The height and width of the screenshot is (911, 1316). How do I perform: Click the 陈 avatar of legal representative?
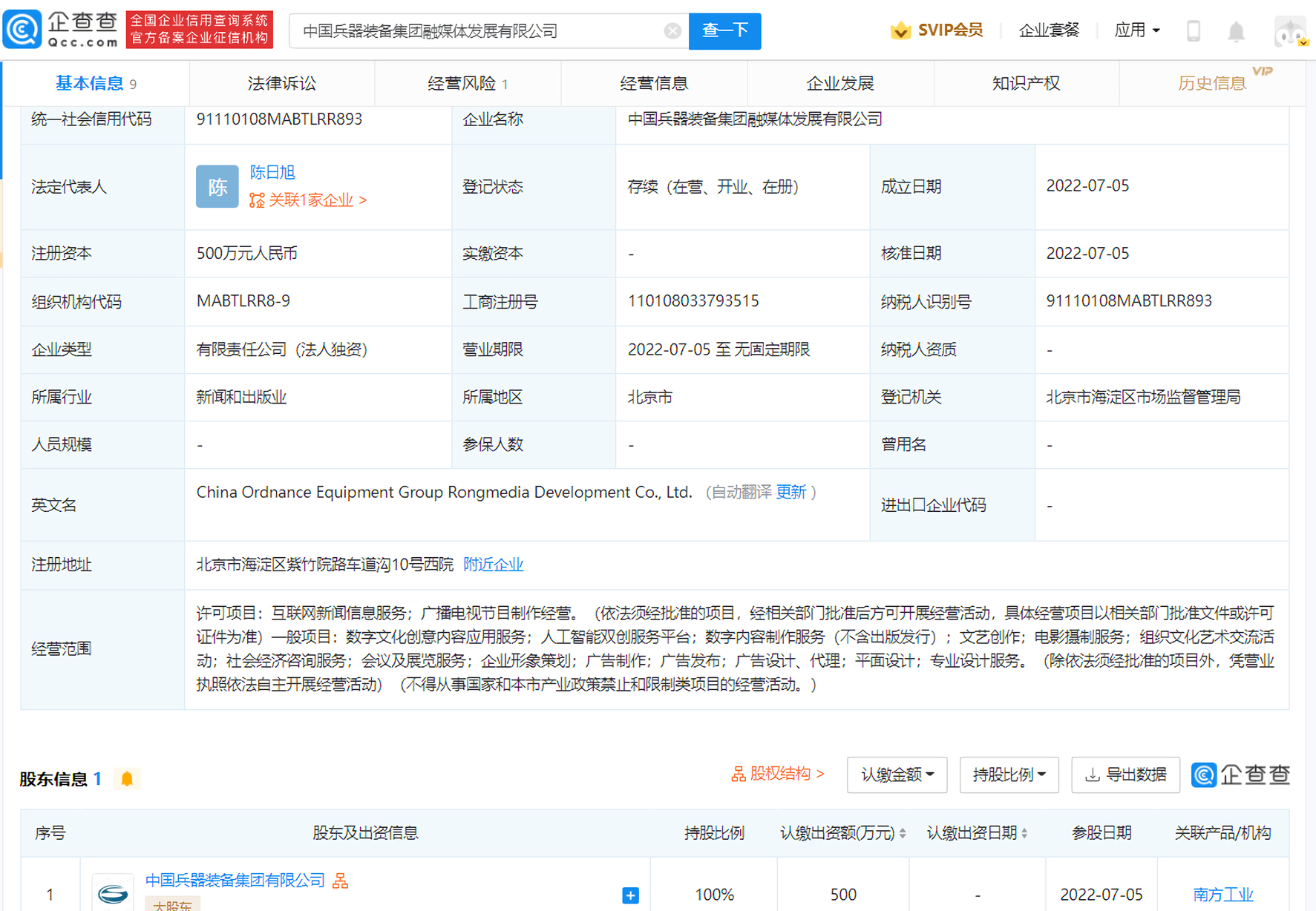(x=217, y=186)
